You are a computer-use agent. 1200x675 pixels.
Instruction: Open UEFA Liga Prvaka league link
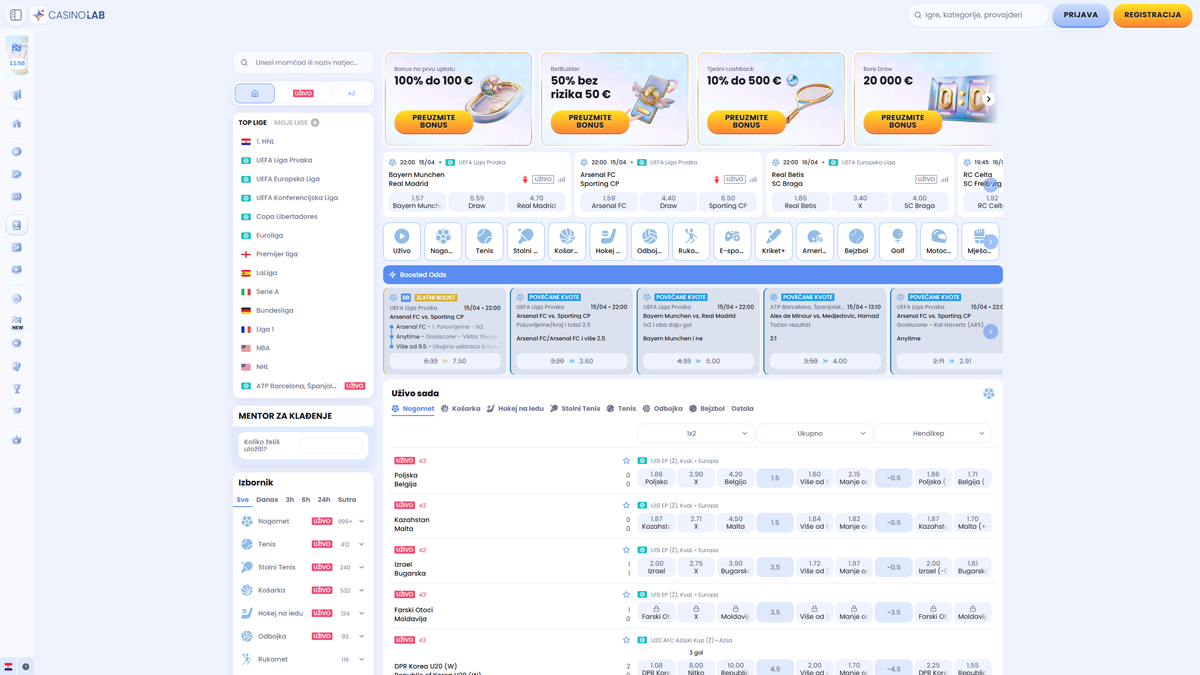click(284, 160)
